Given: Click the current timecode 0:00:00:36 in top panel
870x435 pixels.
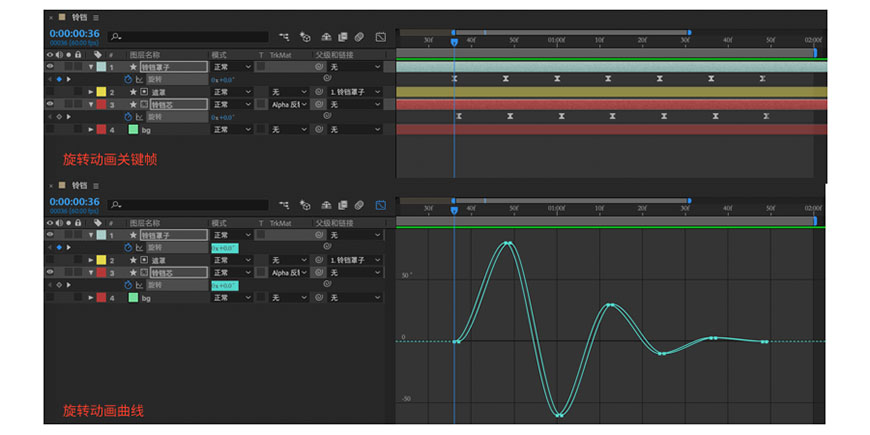Looking at the screenshot, I should point(74,34).
